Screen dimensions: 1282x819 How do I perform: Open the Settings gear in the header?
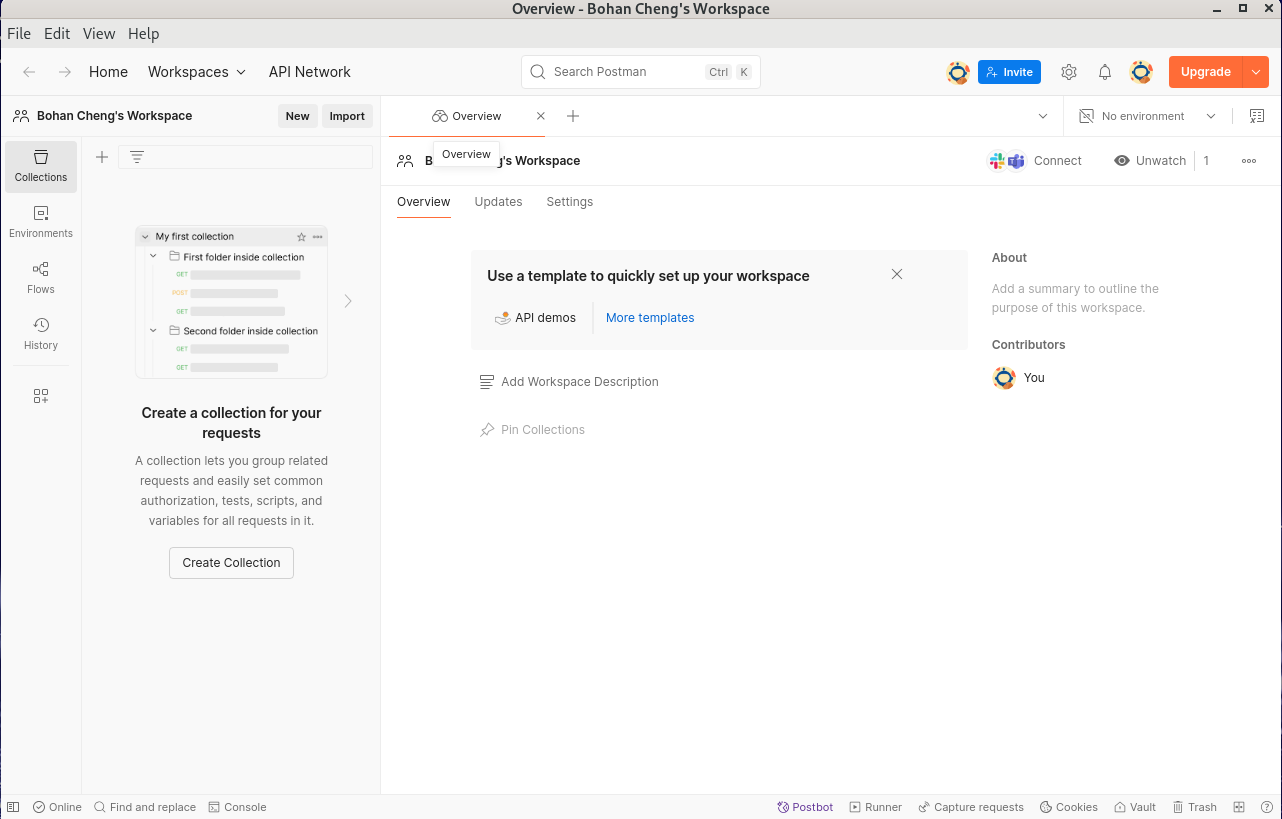[1069, 72]
